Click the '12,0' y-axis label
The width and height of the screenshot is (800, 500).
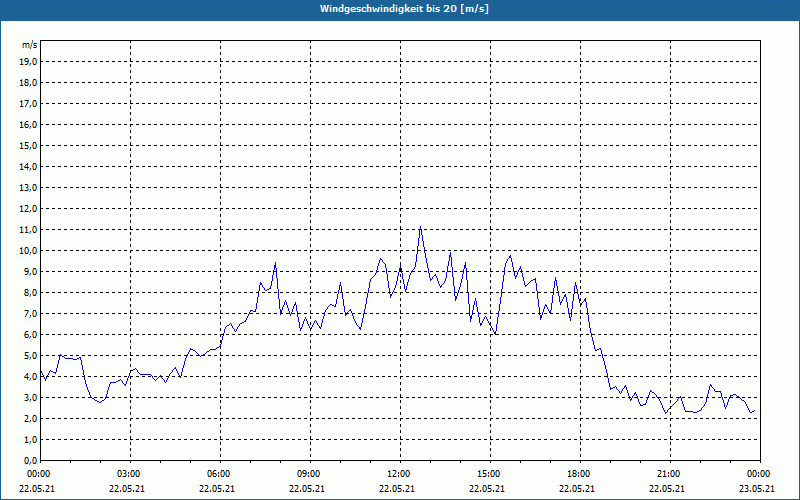click(x=29, y=209)
